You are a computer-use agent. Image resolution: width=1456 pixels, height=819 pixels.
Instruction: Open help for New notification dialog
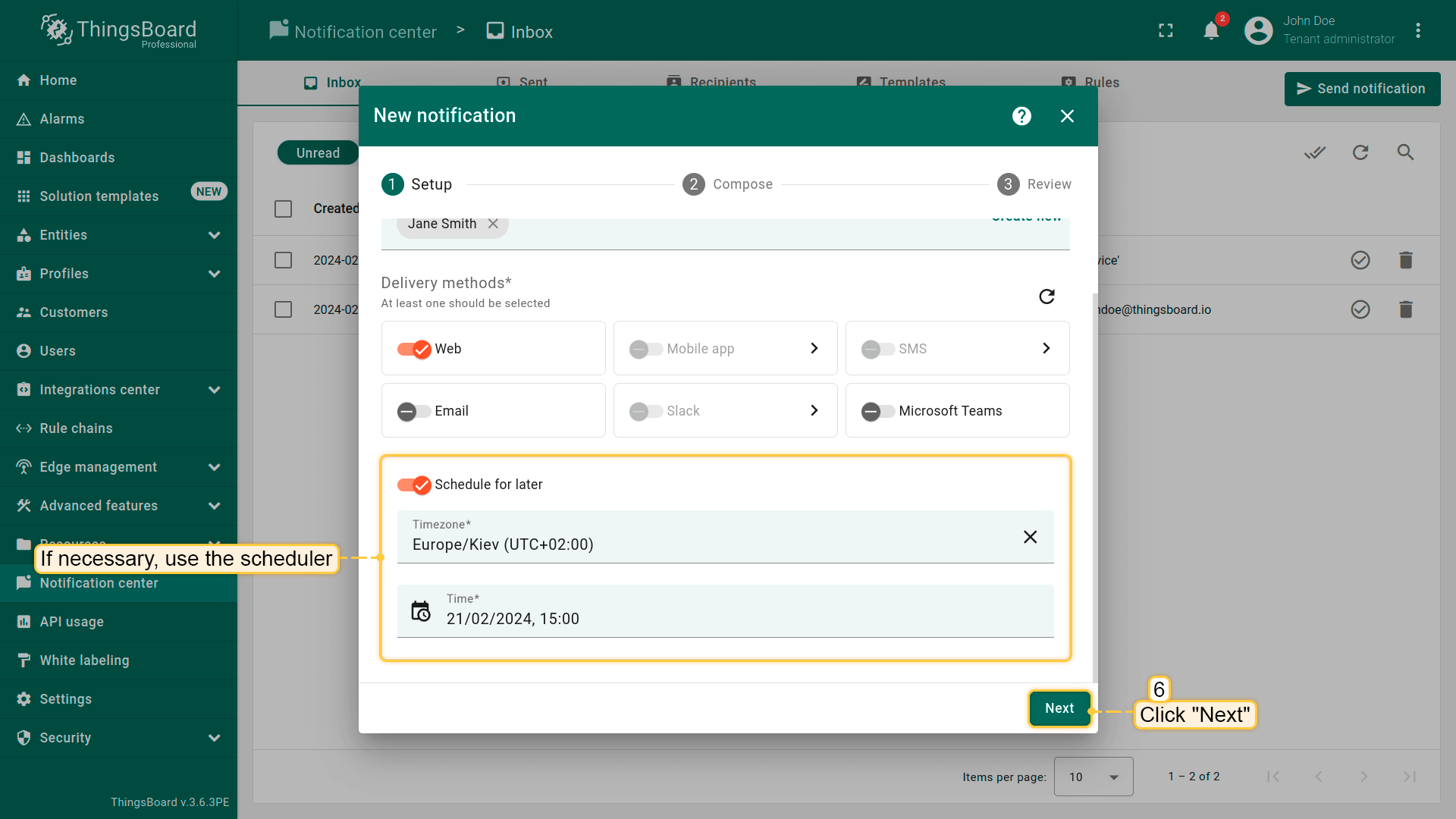pos(1021,116)
